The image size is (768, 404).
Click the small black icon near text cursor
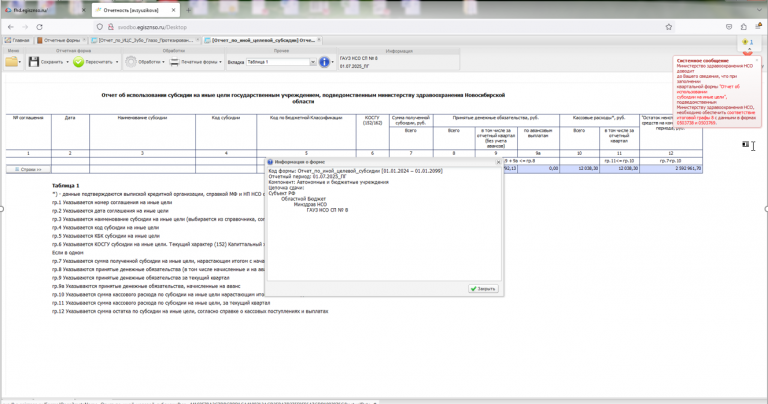coord(745,144)
